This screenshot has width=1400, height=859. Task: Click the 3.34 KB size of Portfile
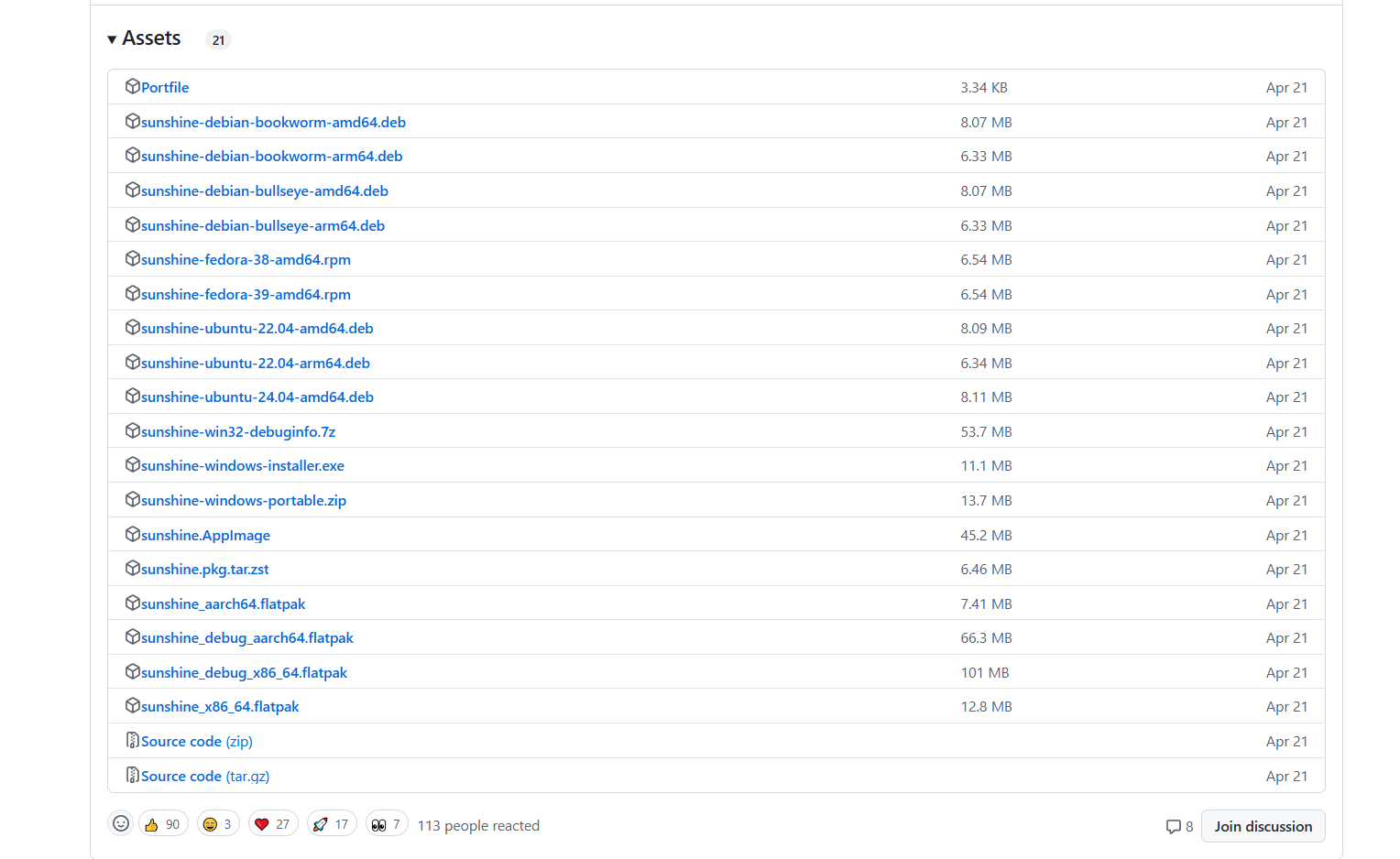tap(984, 87)
